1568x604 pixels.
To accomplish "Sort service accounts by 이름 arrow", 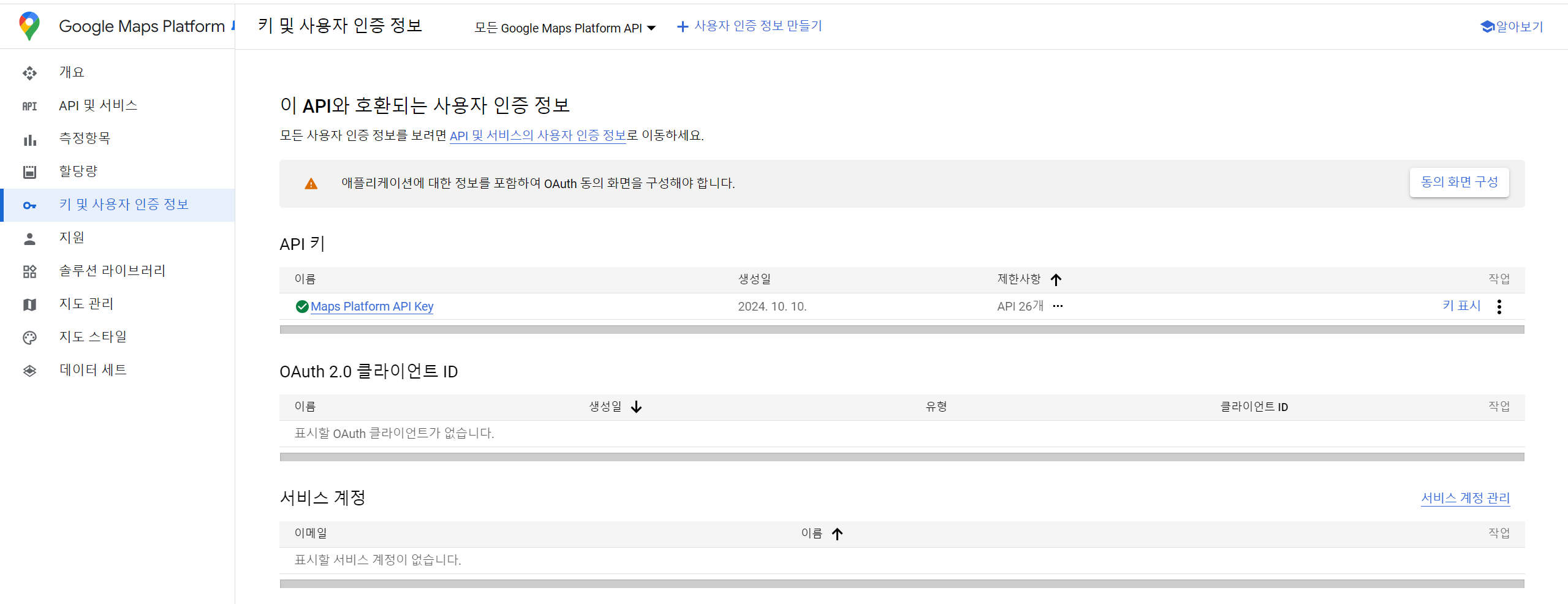I will coord(837,534).
